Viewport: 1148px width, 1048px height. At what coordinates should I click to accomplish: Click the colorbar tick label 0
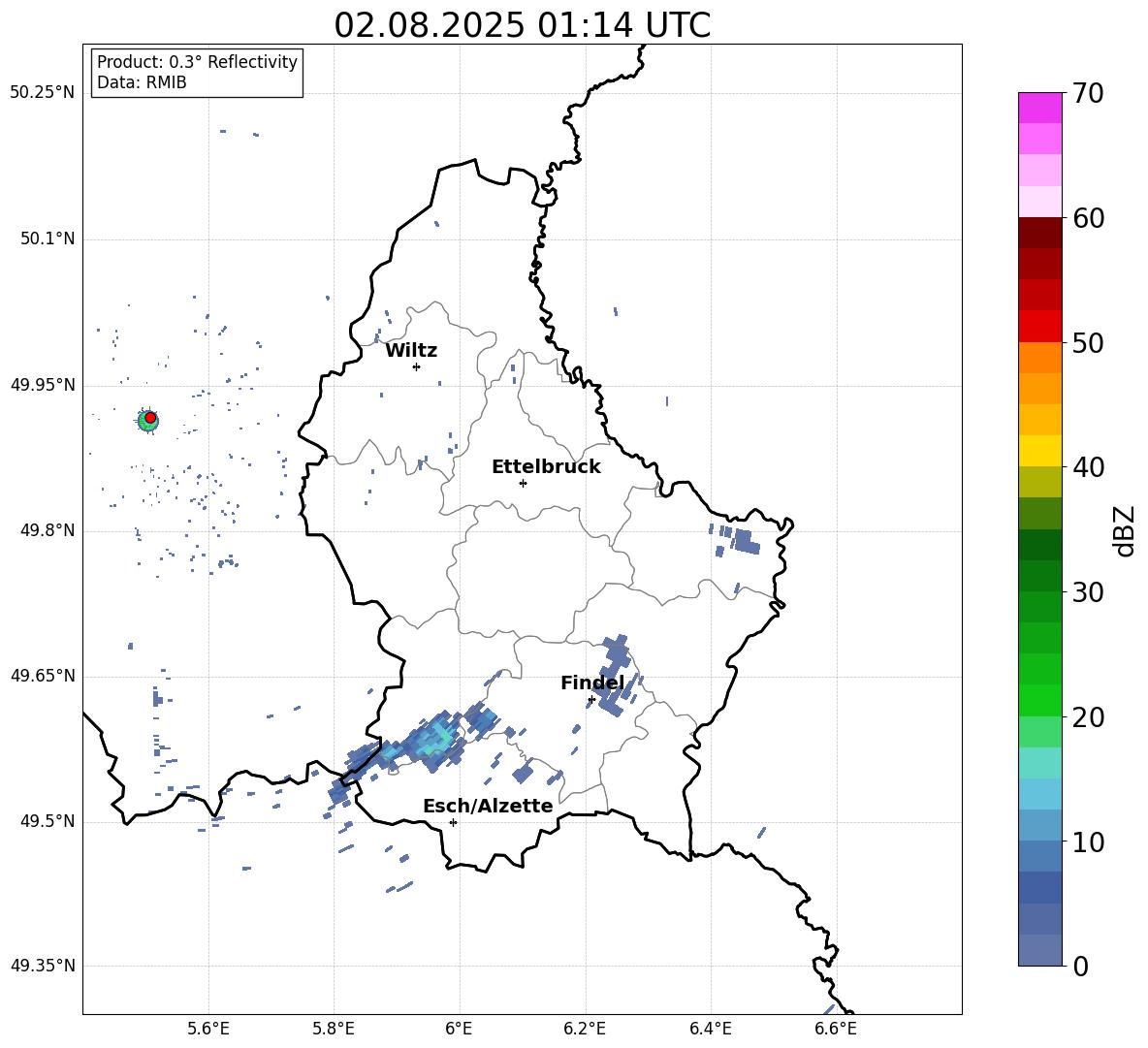click(x=1080, y=966)
